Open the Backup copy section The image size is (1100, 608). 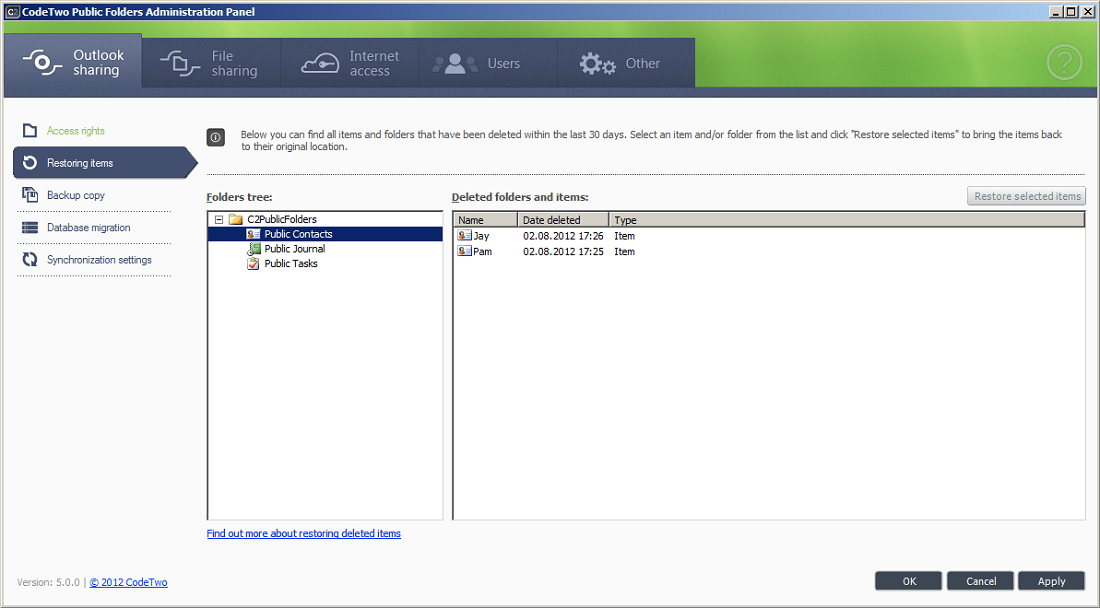[x=75, y=195]
